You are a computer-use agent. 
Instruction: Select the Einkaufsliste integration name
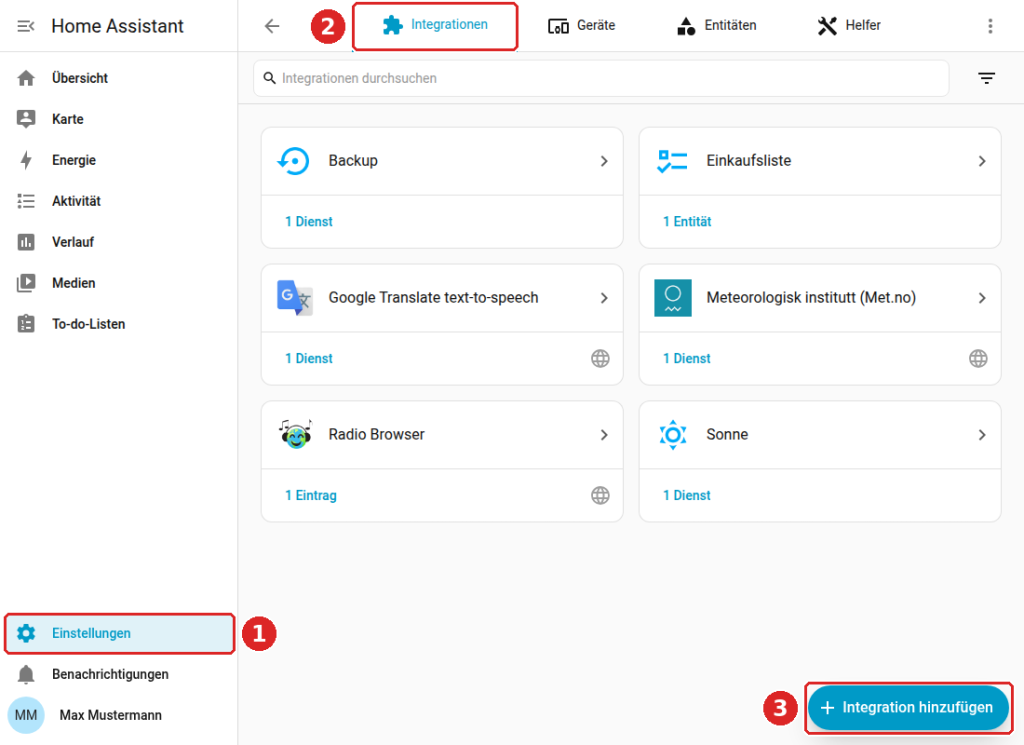coord(748,161)
